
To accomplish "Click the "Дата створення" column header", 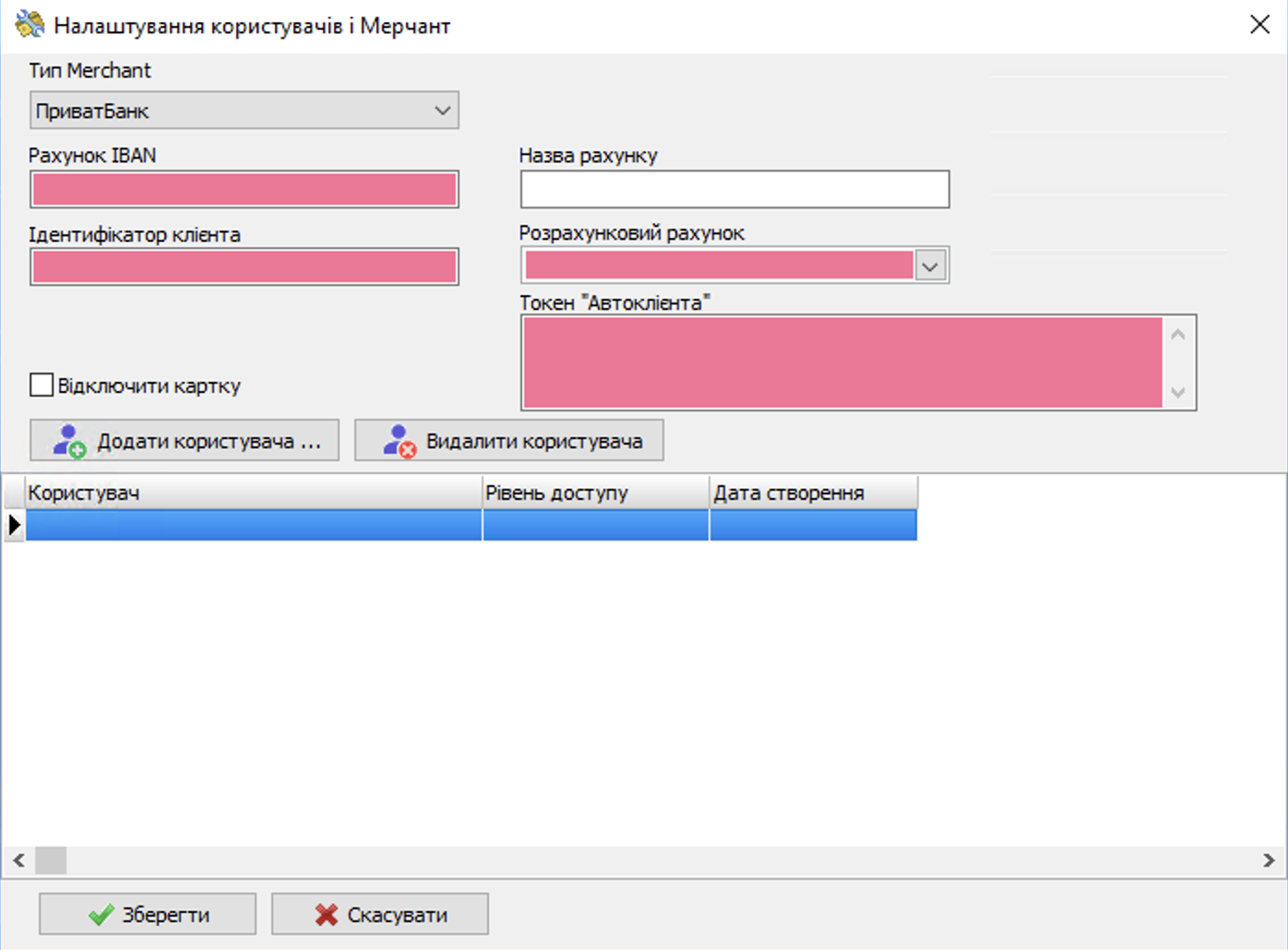I will click(812, 492).
